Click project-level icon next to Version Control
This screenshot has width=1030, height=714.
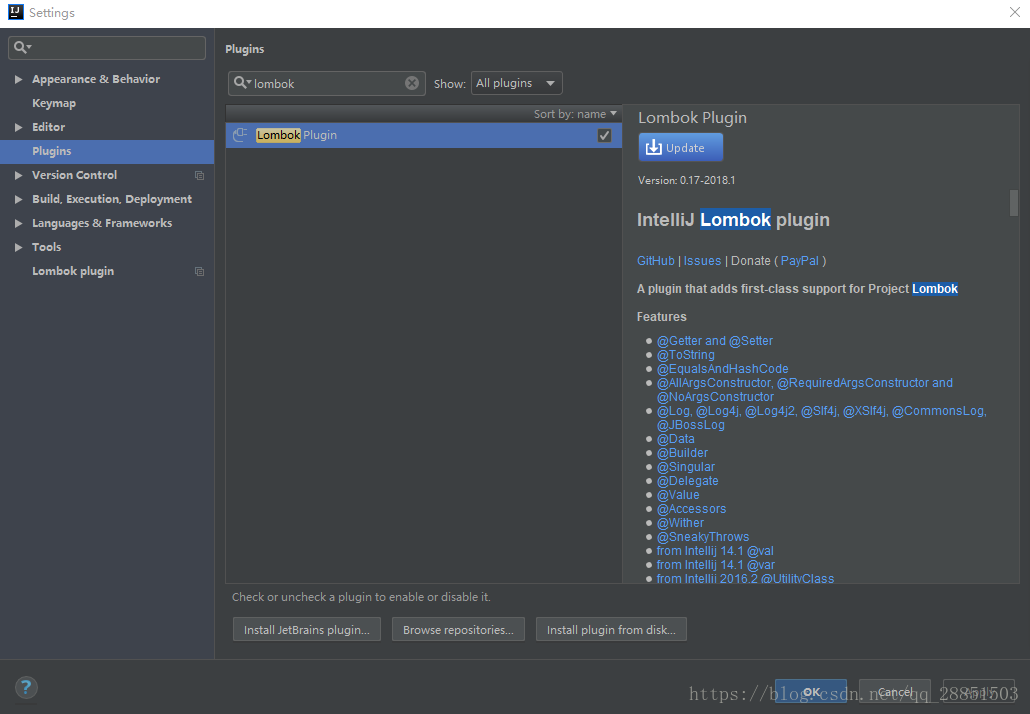(x=199, y=175)
